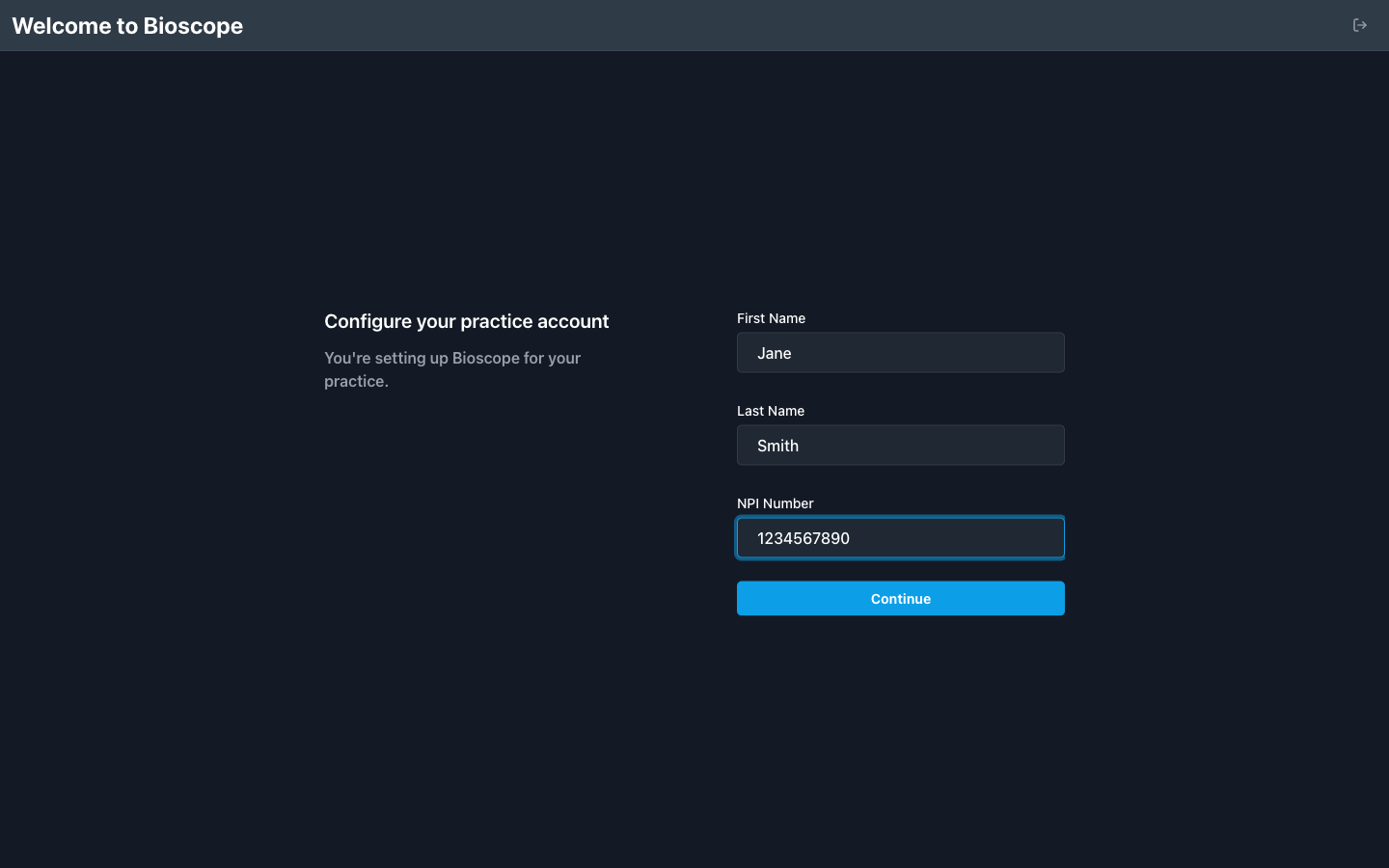Click the 'Welcome to Bioscope' header title

pyautogui.click(x=127, y=26)
